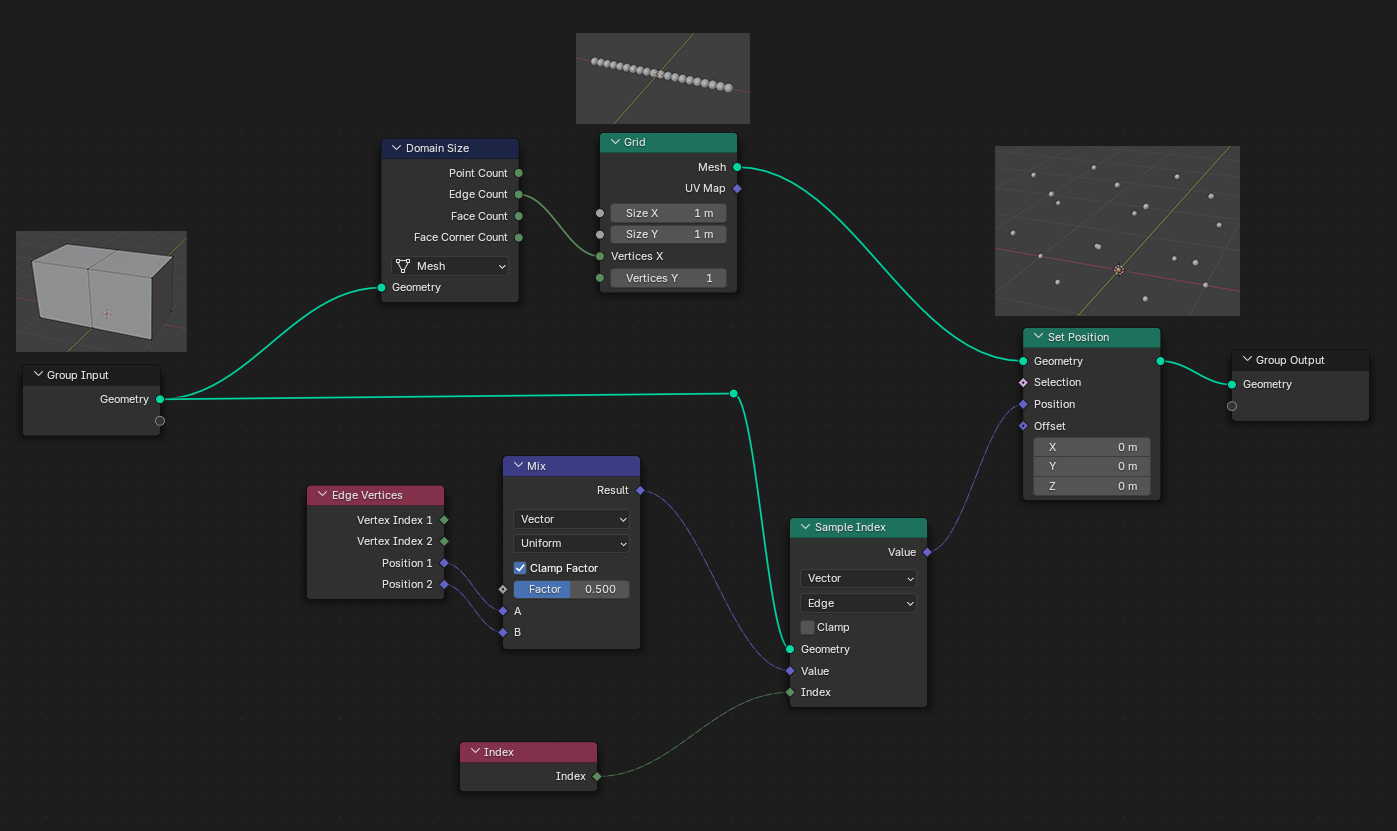Viewport: 1397px width, 831px height.
Task: Click the Size X field in Grid node
Action: 668,213
